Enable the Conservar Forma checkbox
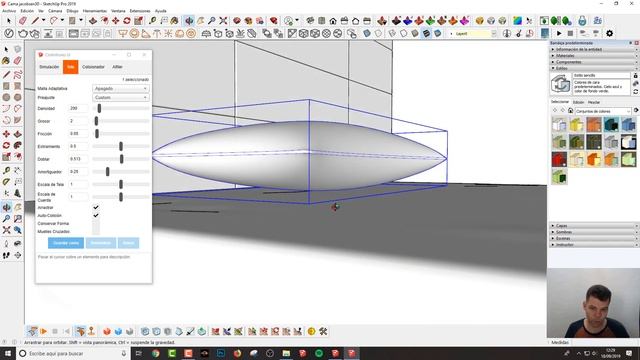640x360 pixels. (x=96, y=224)
